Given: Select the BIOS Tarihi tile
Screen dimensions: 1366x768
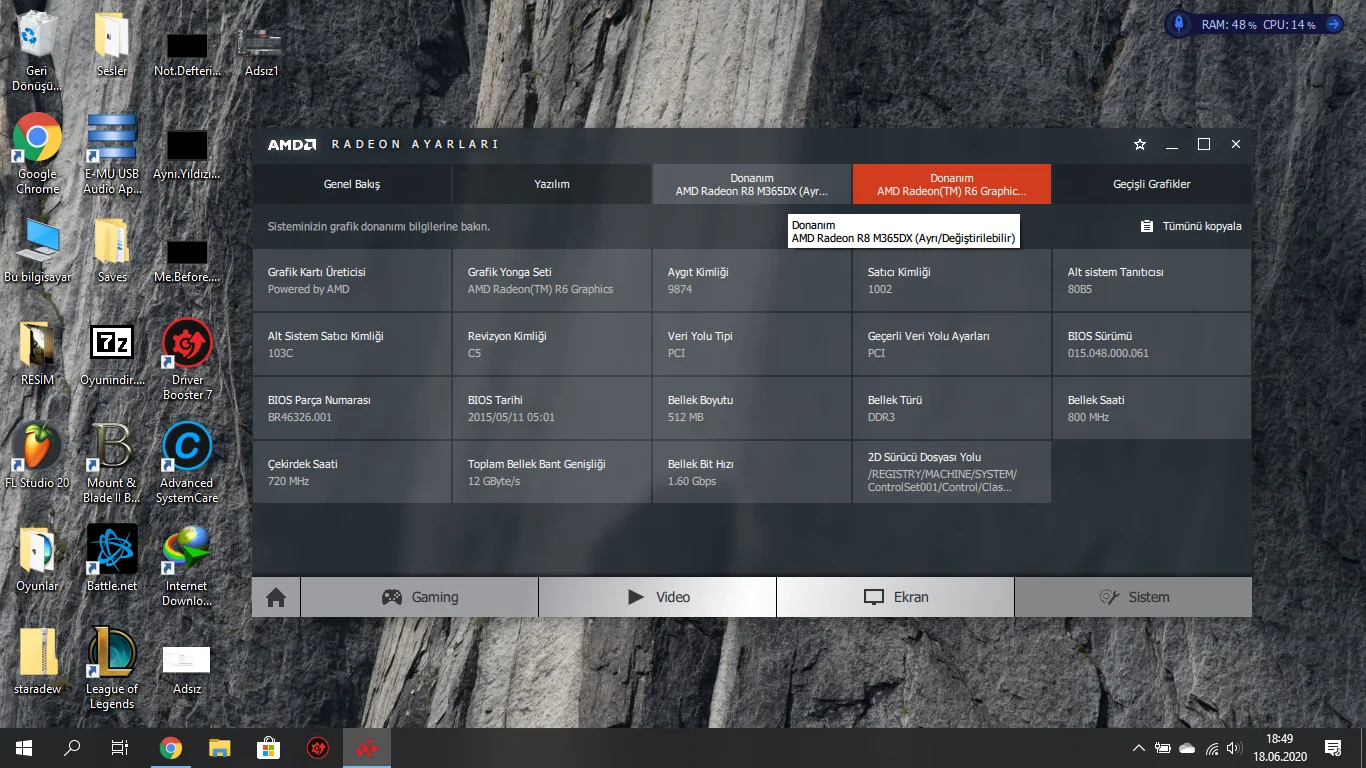Looking at the screenshot, I should [x=552, y=408].
